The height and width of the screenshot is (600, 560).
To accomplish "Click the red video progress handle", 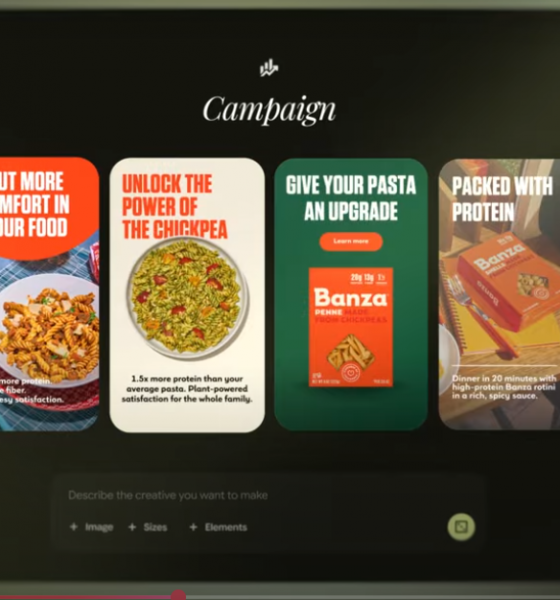I will point(178,596).
